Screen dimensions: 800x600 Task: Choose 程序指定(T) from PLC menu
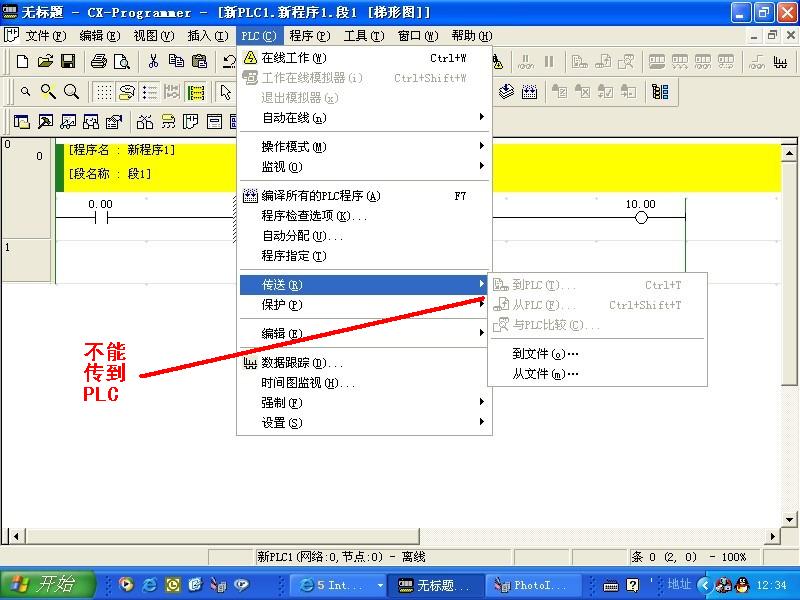pyautogui.click(x=364, y=256)
